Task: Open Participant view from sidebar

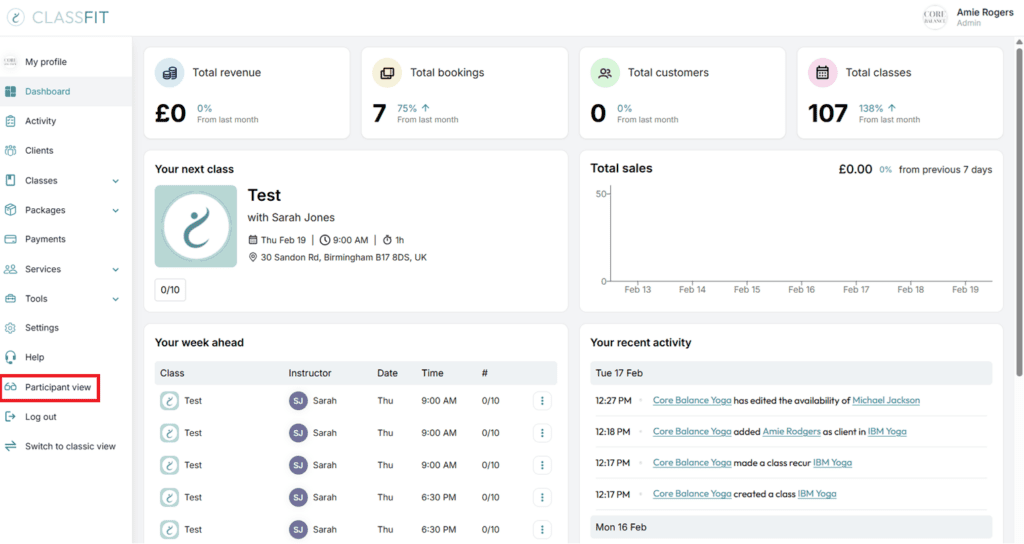Action: (x=57, y=387)
